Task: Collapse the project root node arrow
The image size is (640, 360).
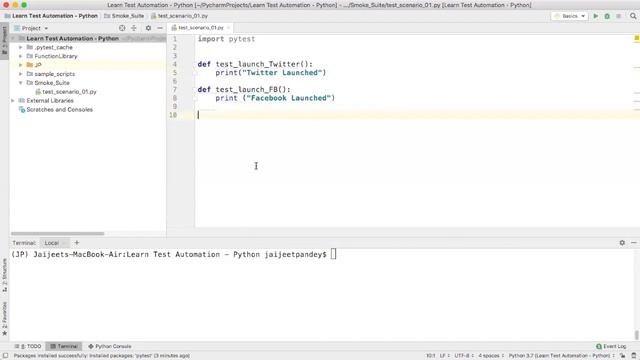Action: (13, 38)
